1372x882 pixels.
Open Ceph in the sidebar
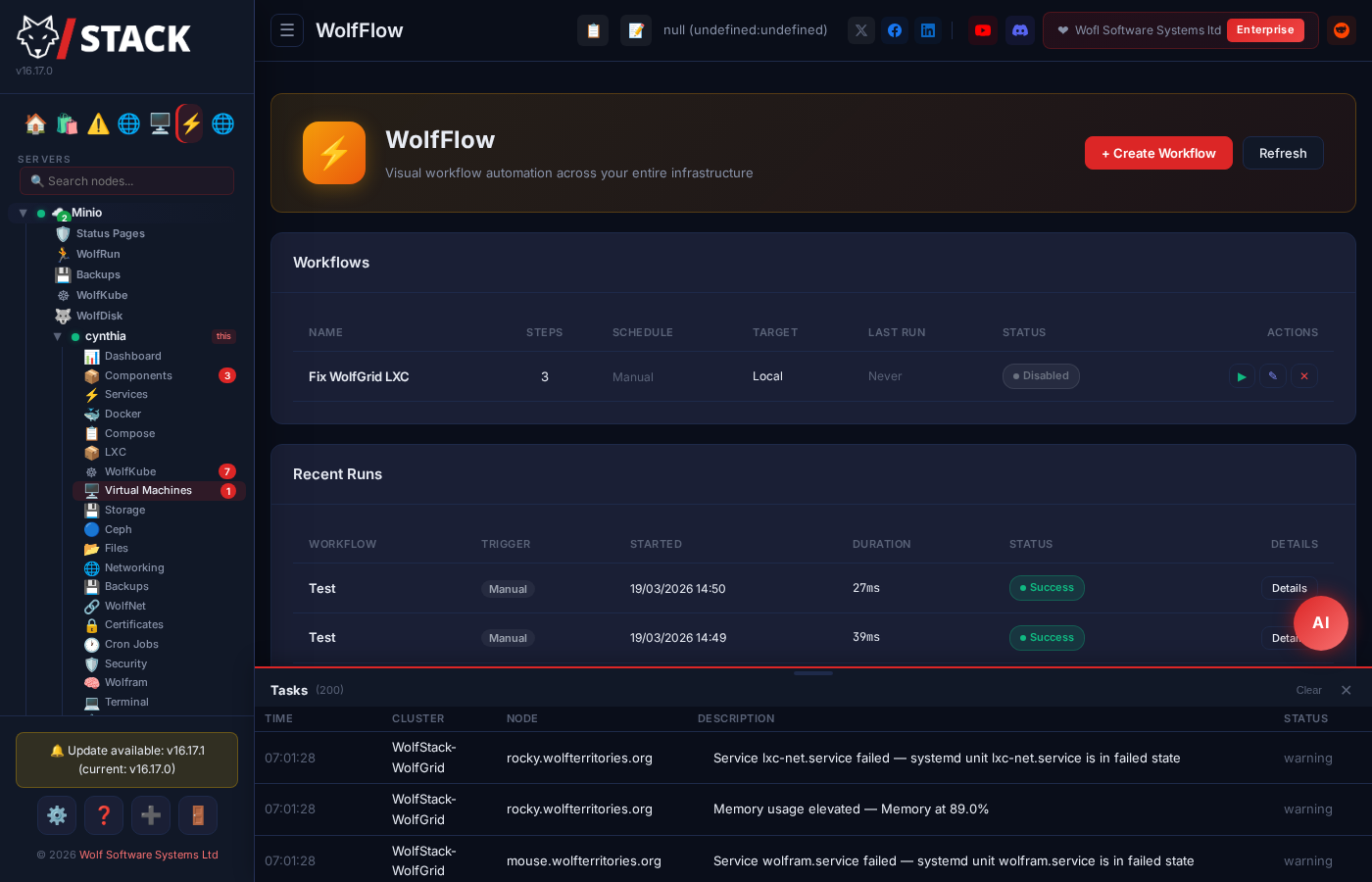pyautogui.click(x=118, y=530)
